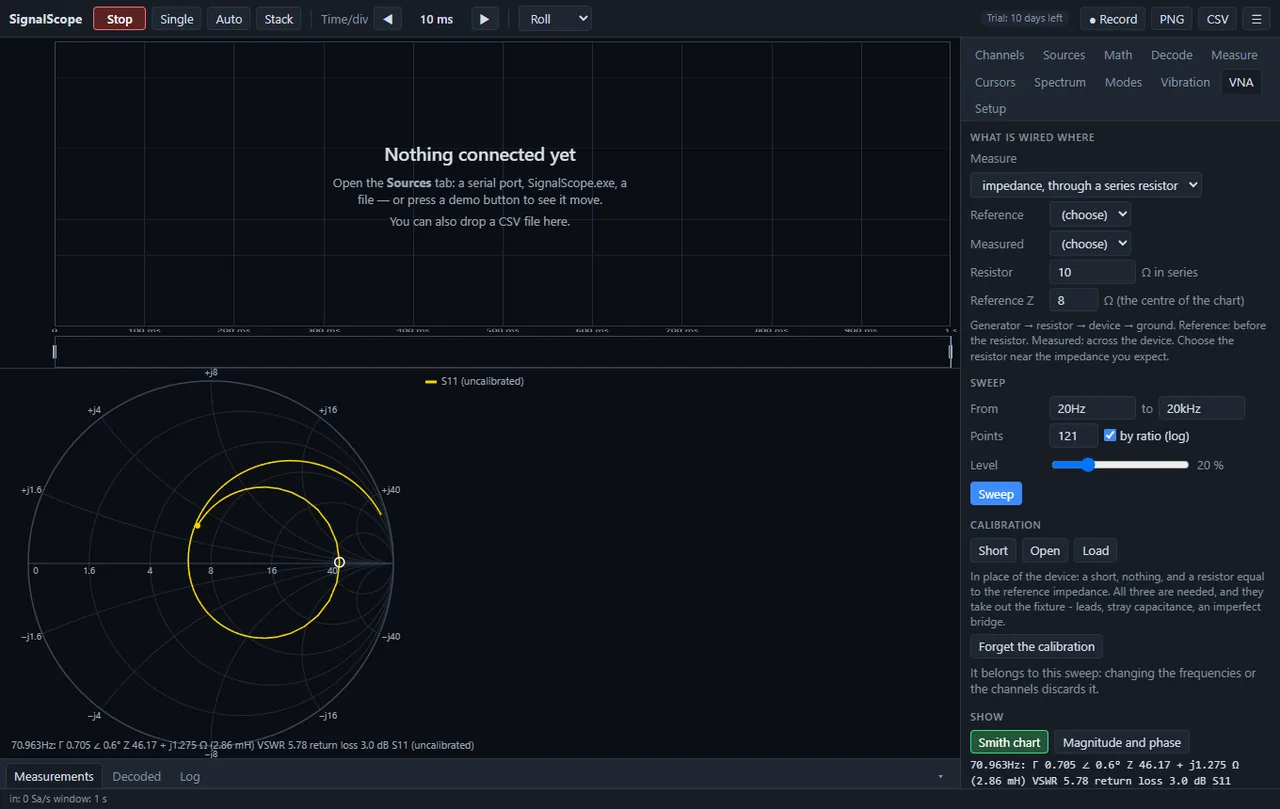Click the Trial: 10 days left badge
1280x809 pixels.
pyautogui.click(x=1027, y=19)
